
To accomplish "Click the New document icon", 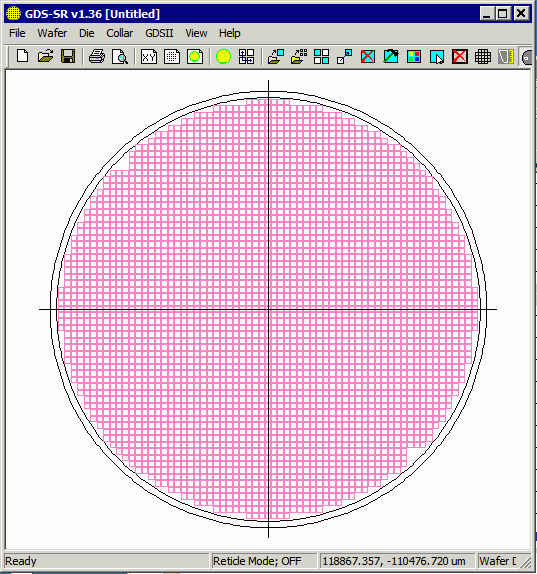I will [x=22, y=56].
